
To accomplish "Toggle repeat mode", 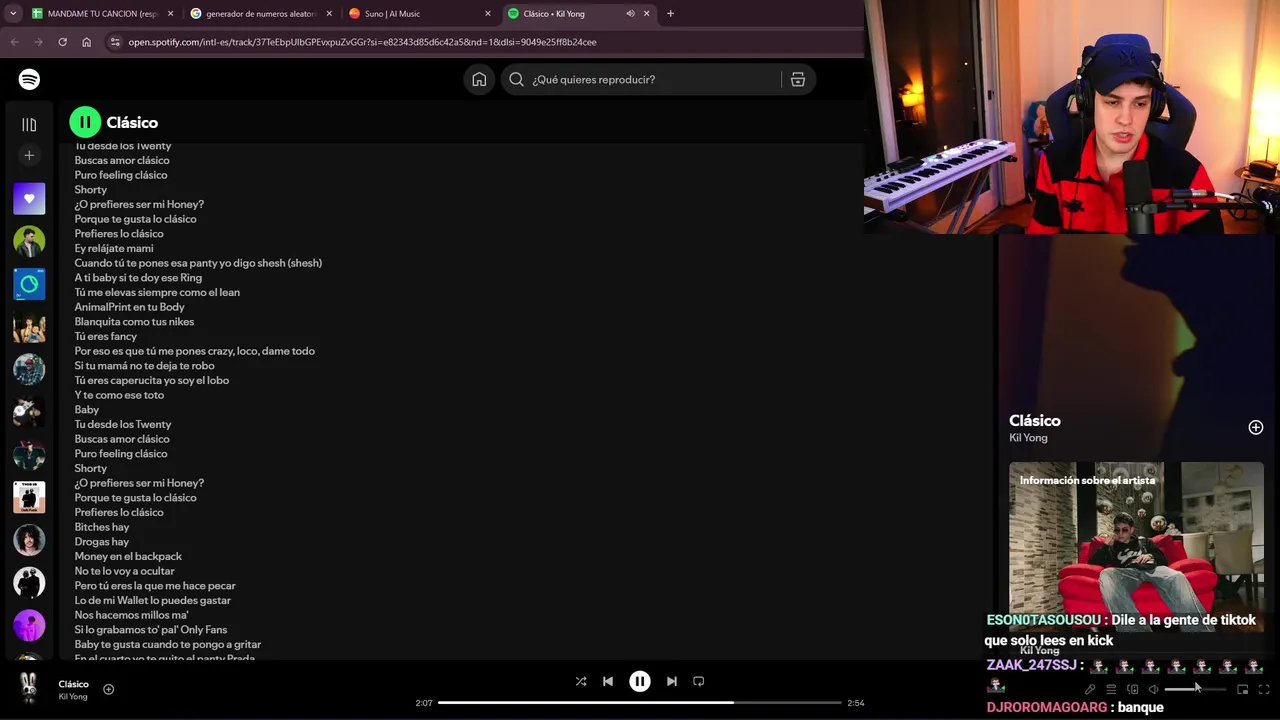I will pos(699,681).
